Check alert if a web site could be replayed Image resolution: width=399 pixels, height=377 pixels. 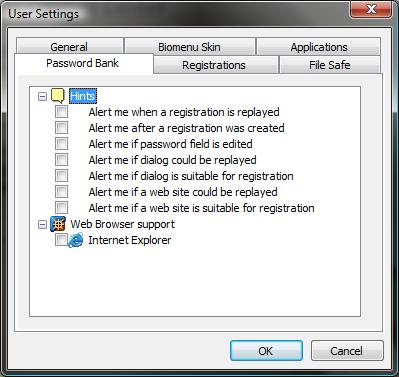click(x=62, y=192)
